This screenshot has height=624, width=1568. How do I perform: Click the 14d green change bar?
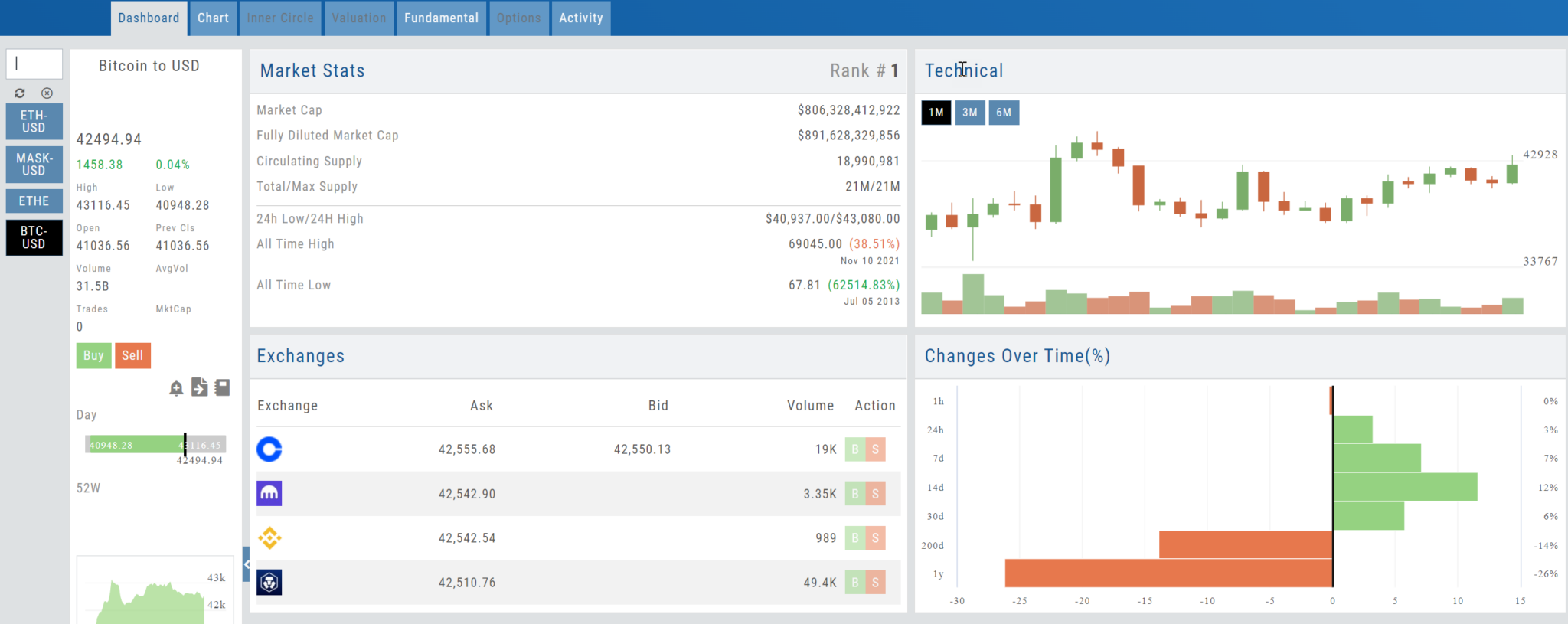click(x=1405, y=487)
